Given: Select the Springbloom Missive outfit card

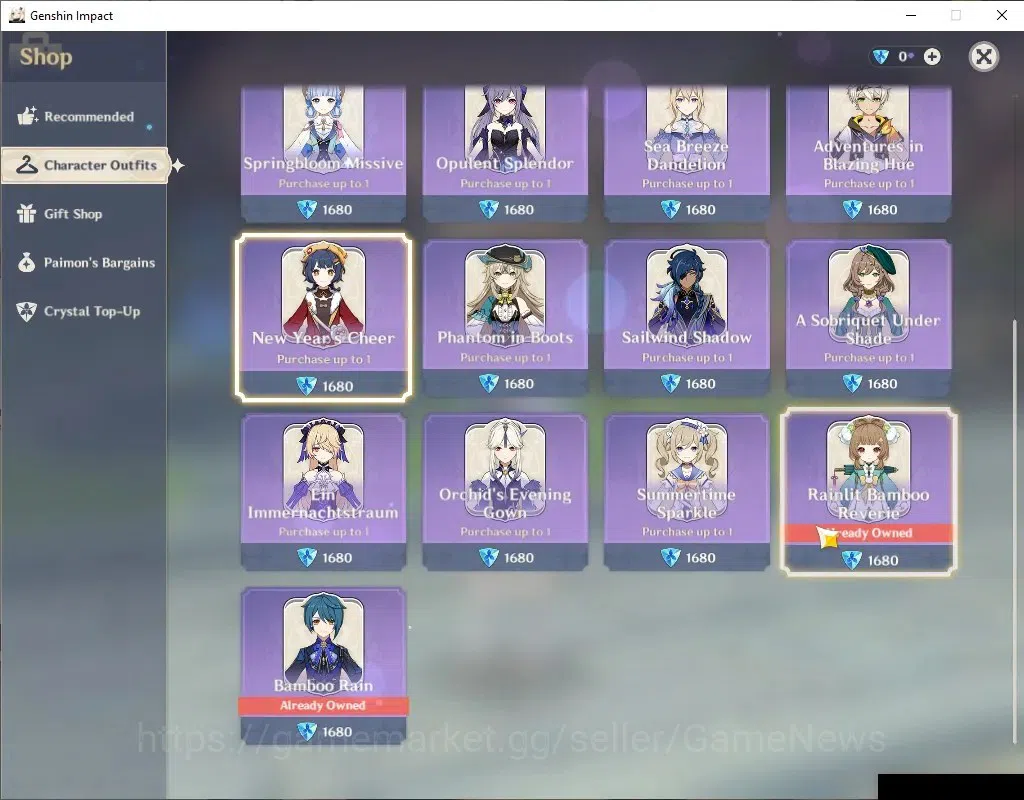Looking at the screenshot, I should click(323, 154).
